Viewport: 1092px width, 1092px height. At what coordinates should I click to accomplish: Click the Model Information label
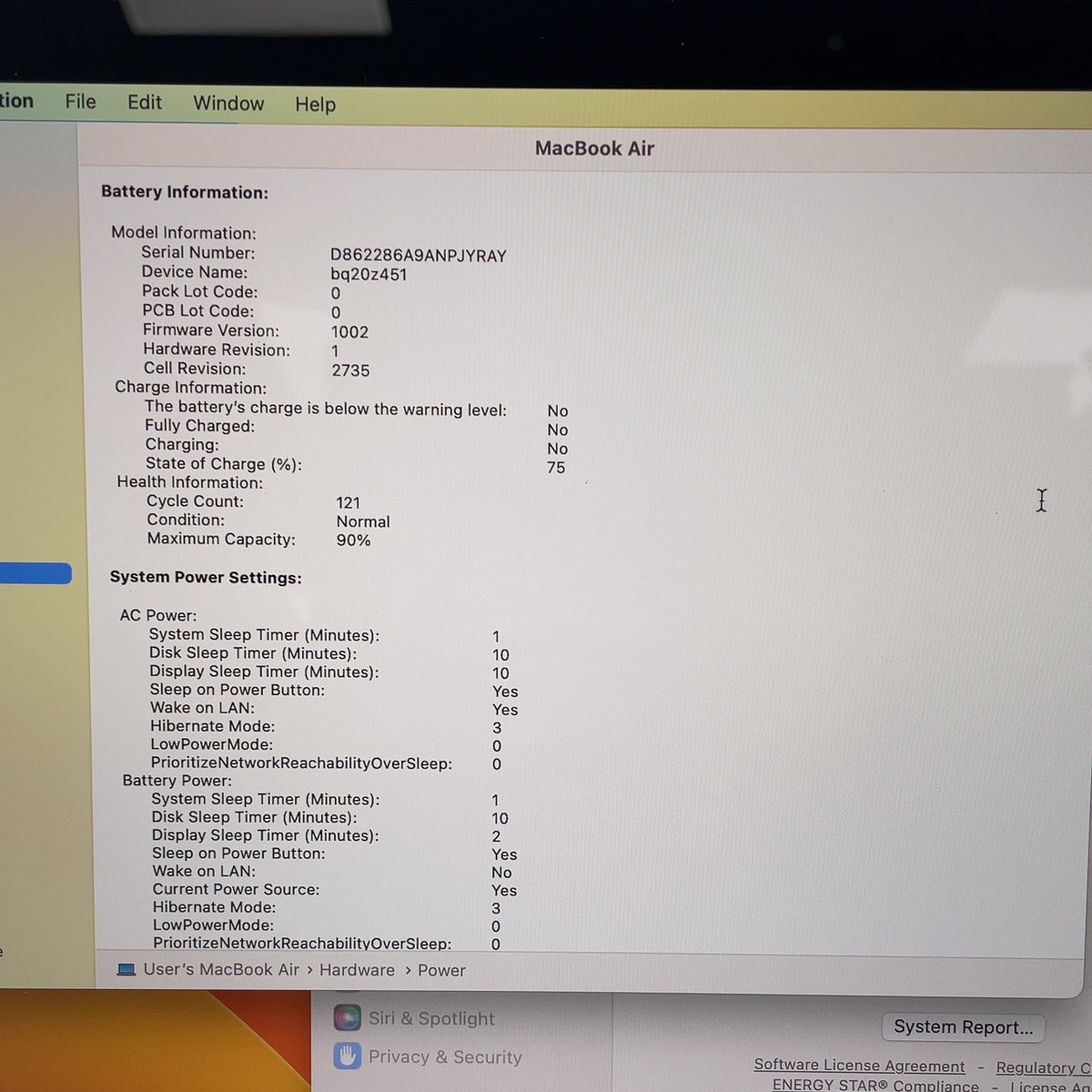184,232
